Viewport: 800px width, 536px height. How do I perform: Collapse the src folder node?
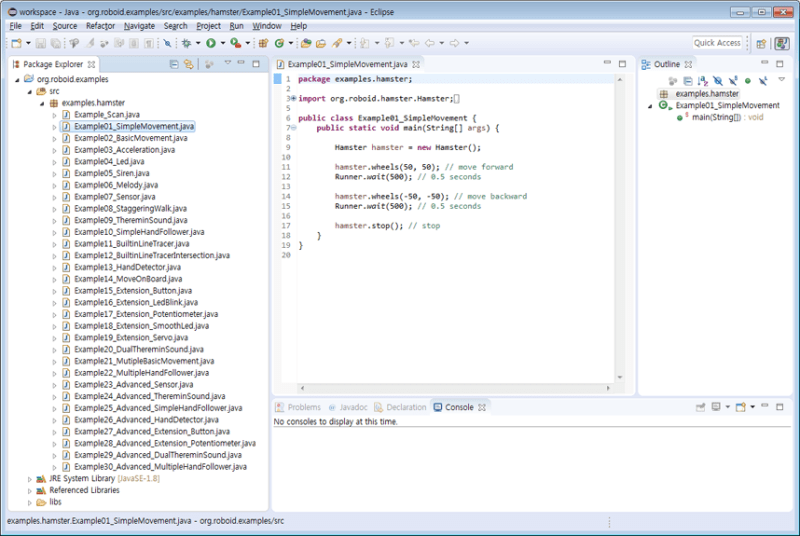[30, 92]
